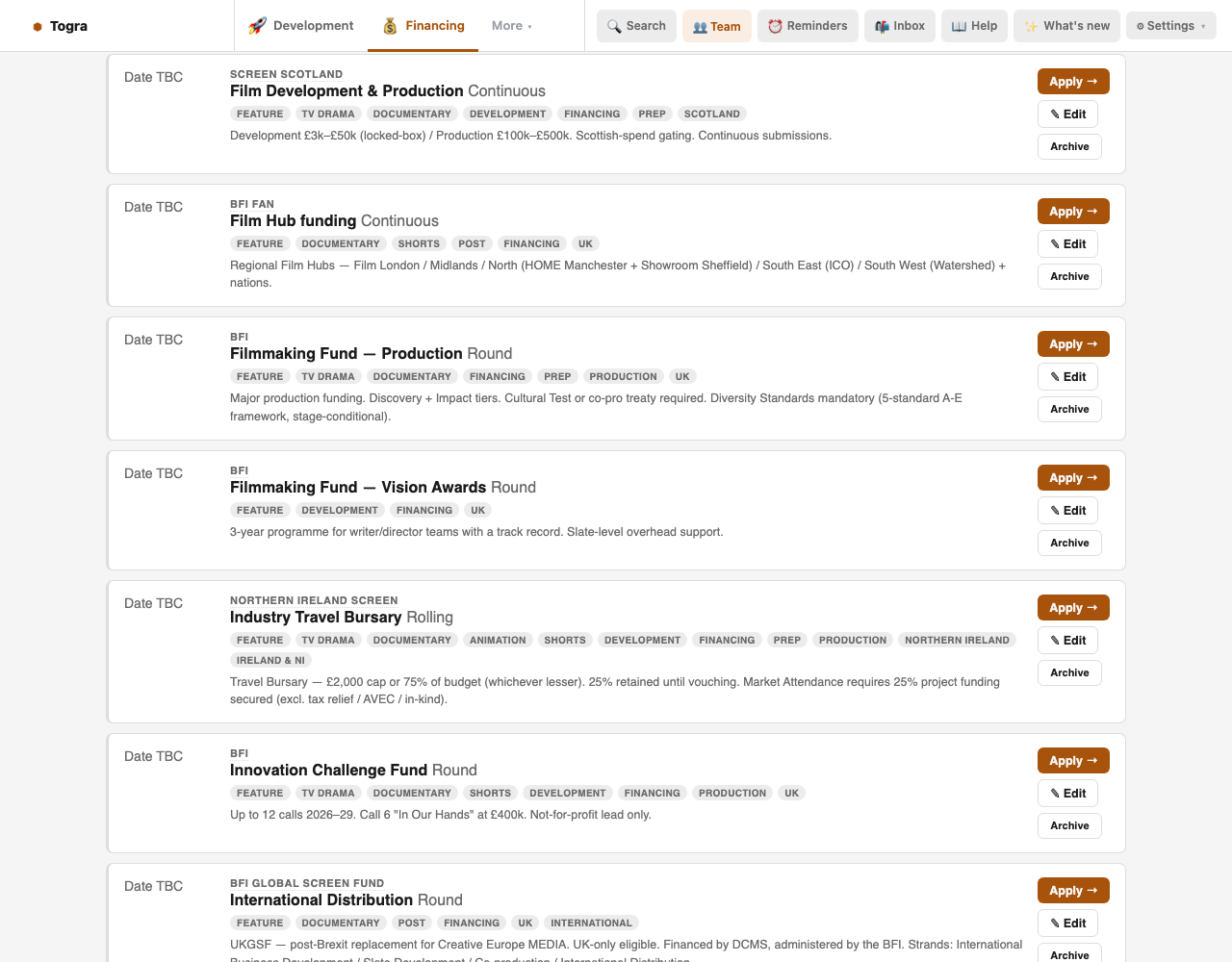This screenshot has height=962, width=1232.
Task: Click the people icon in Team
Action: (700, 27)
